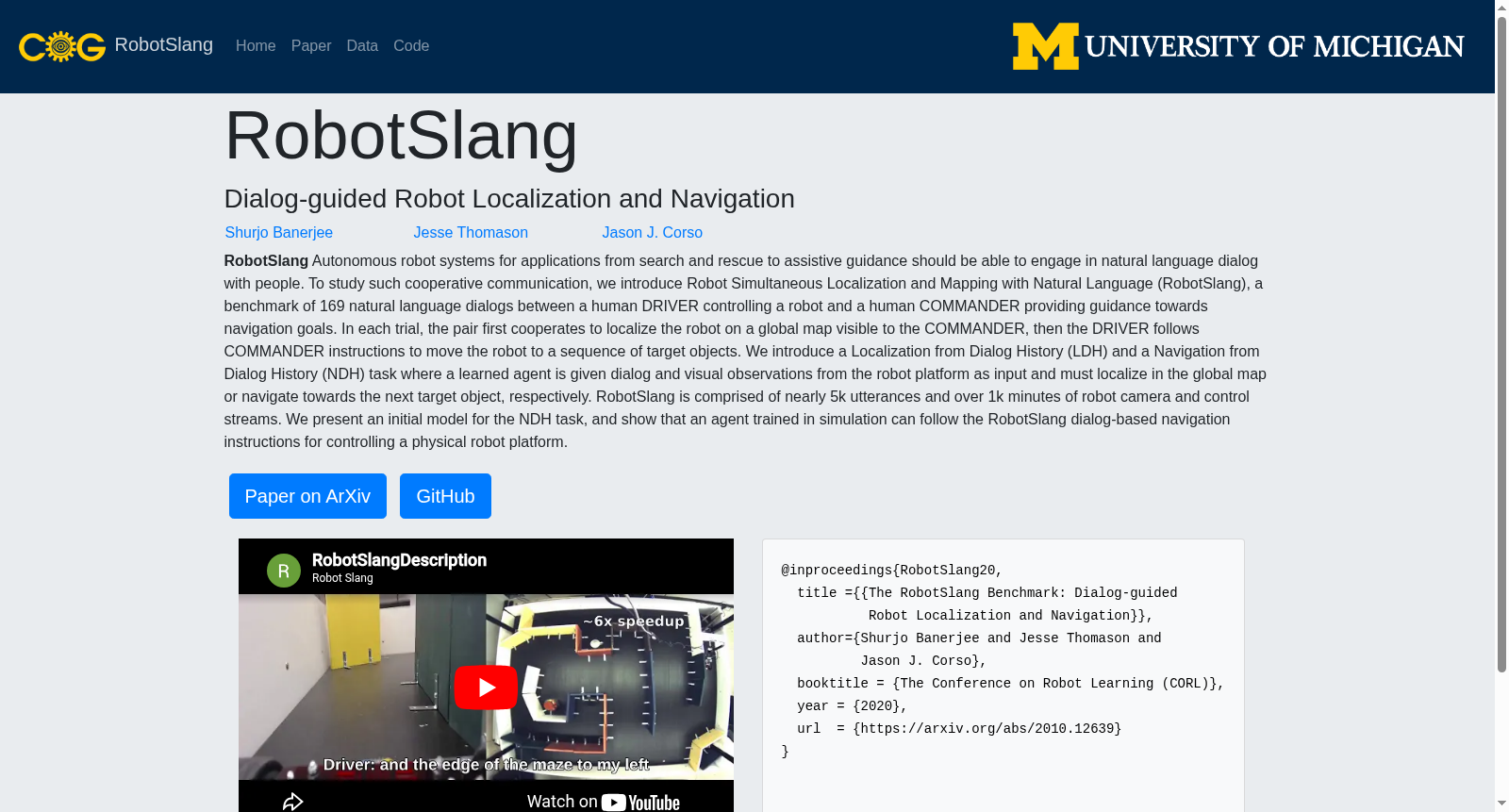
Task: Click the University of Michigan logo
Action: (1238, 46)
